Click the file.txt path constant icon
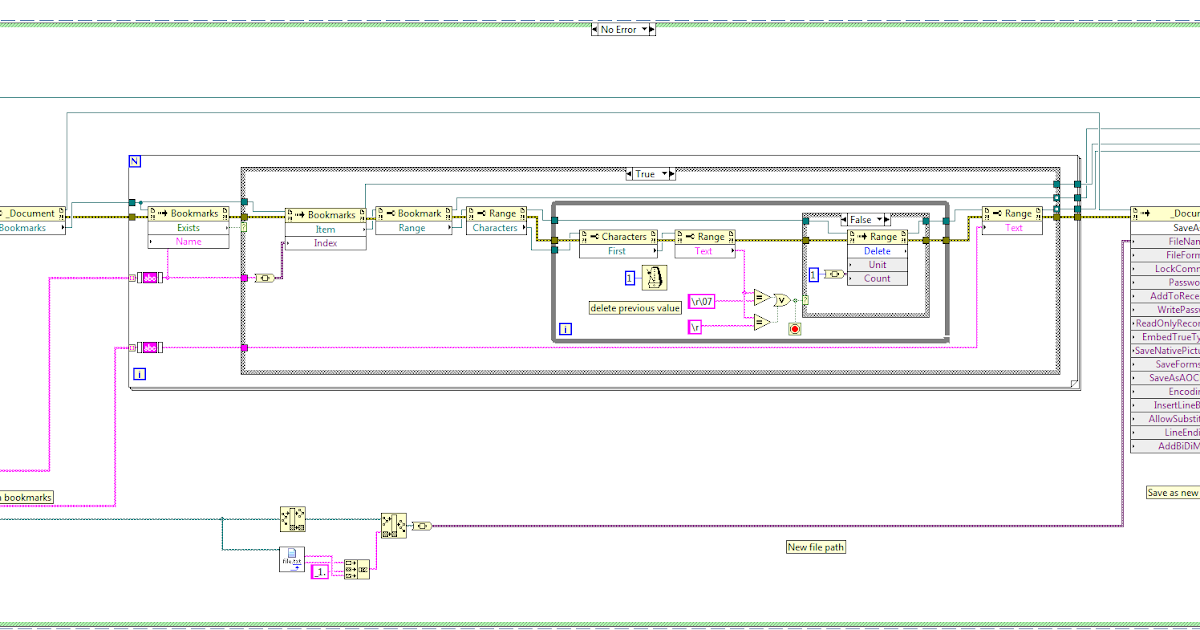This screenshot has height=630, width=1200. pos(291,558)
